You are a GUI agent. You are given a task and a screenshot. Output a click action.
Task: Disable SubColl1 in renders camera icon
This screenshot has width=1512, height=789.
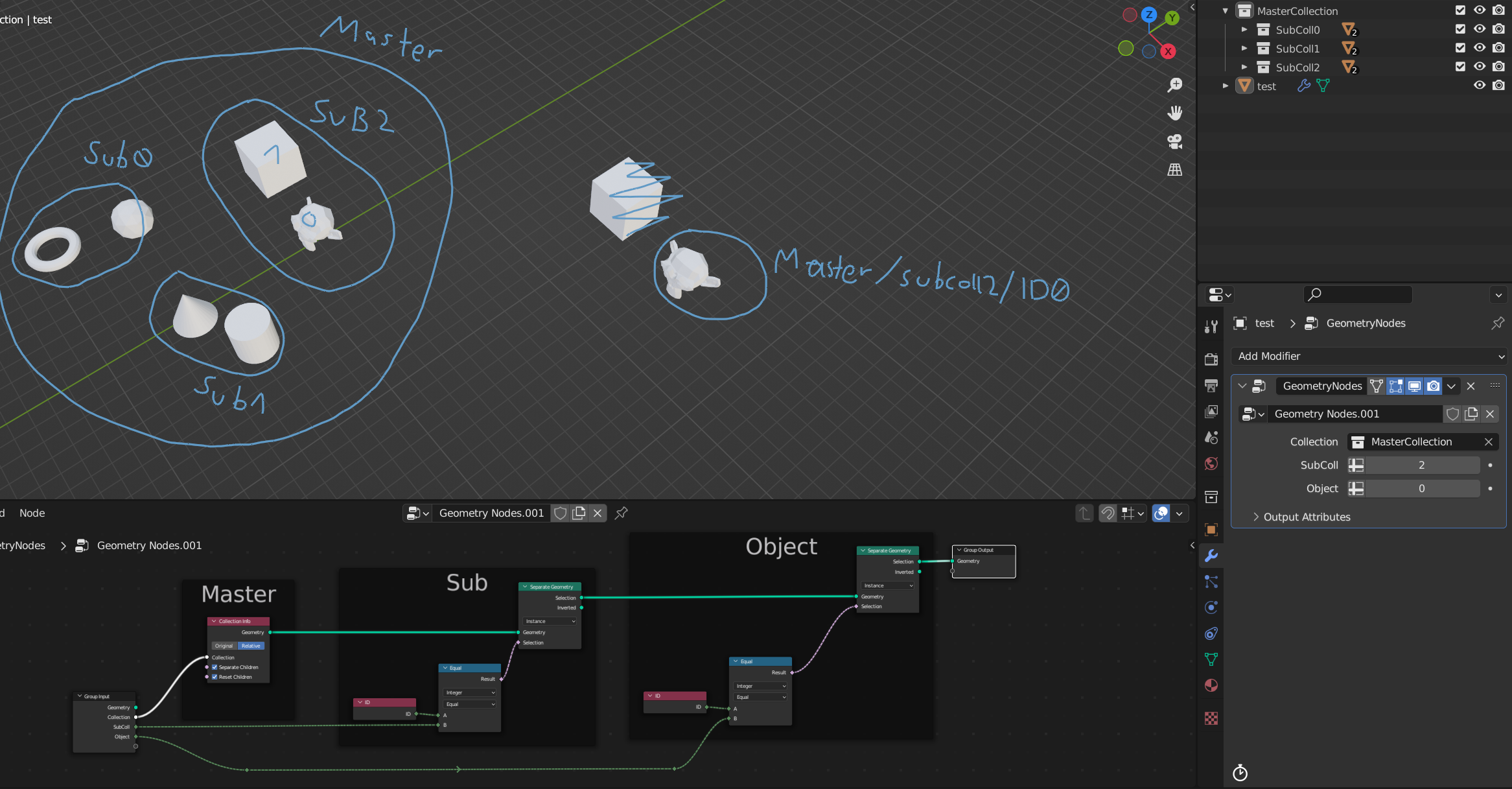1498,48
